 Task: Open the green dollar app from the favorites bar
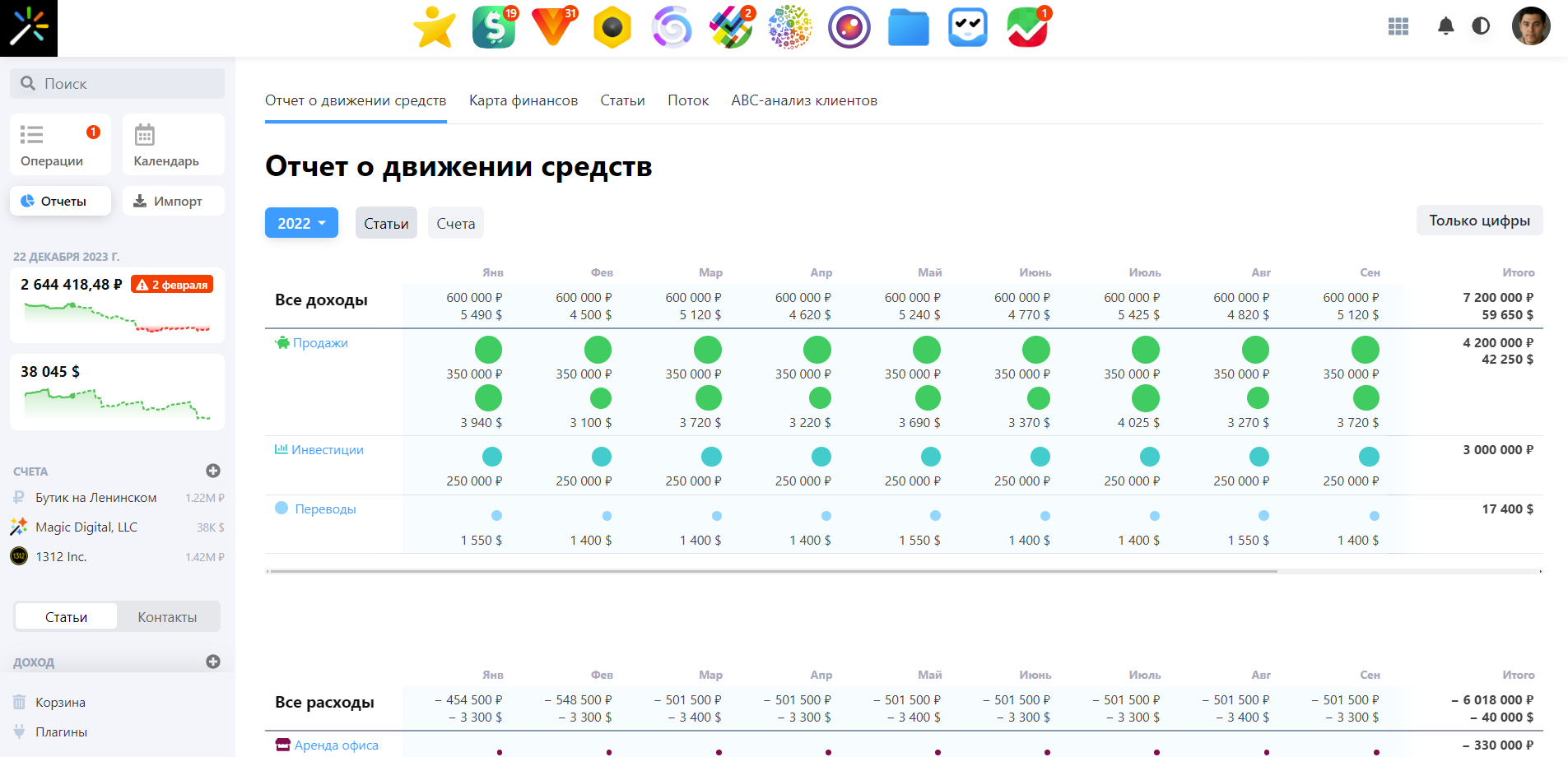coord(493,27)
